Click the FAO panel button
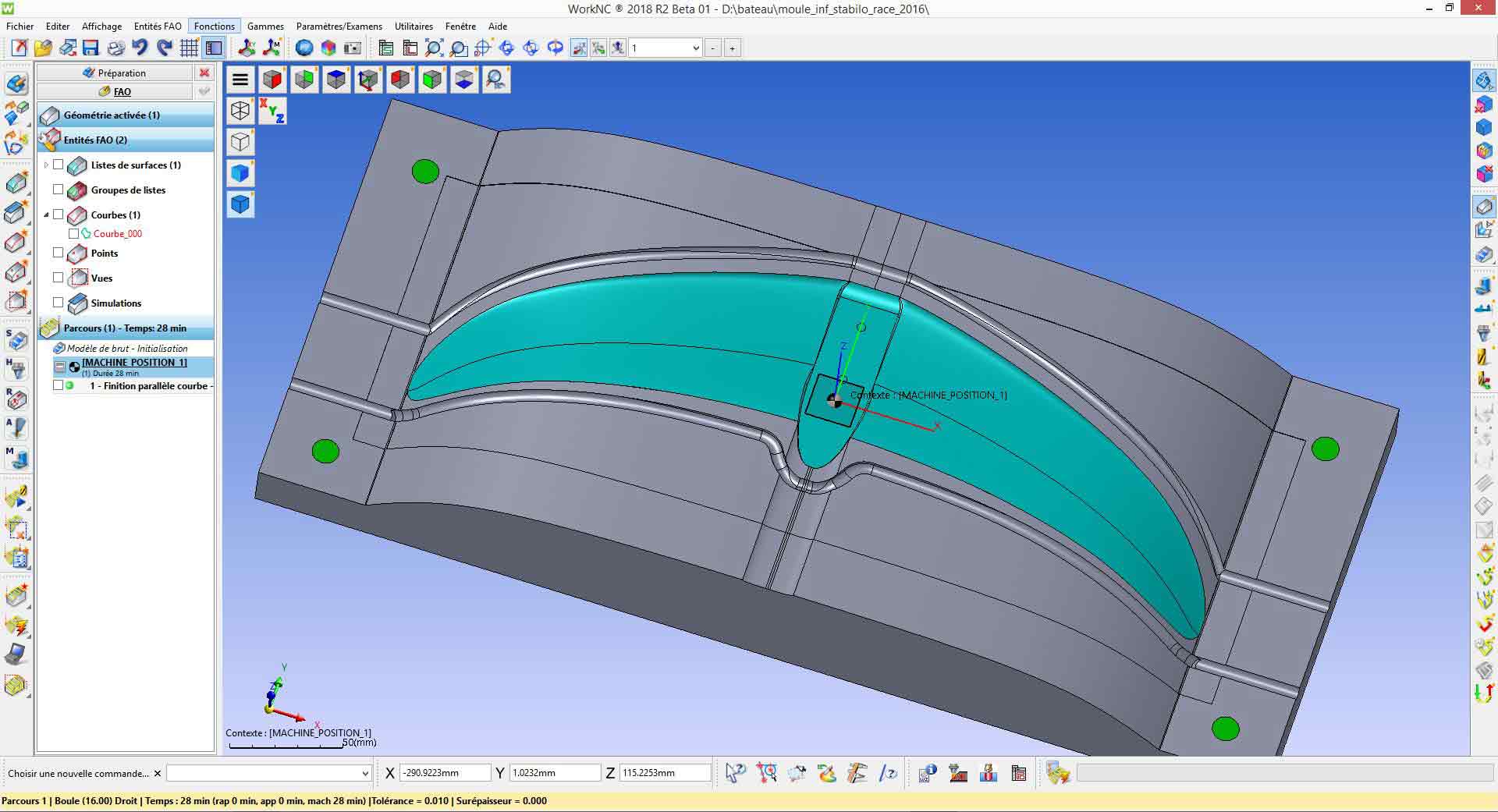 pos(115,91)
